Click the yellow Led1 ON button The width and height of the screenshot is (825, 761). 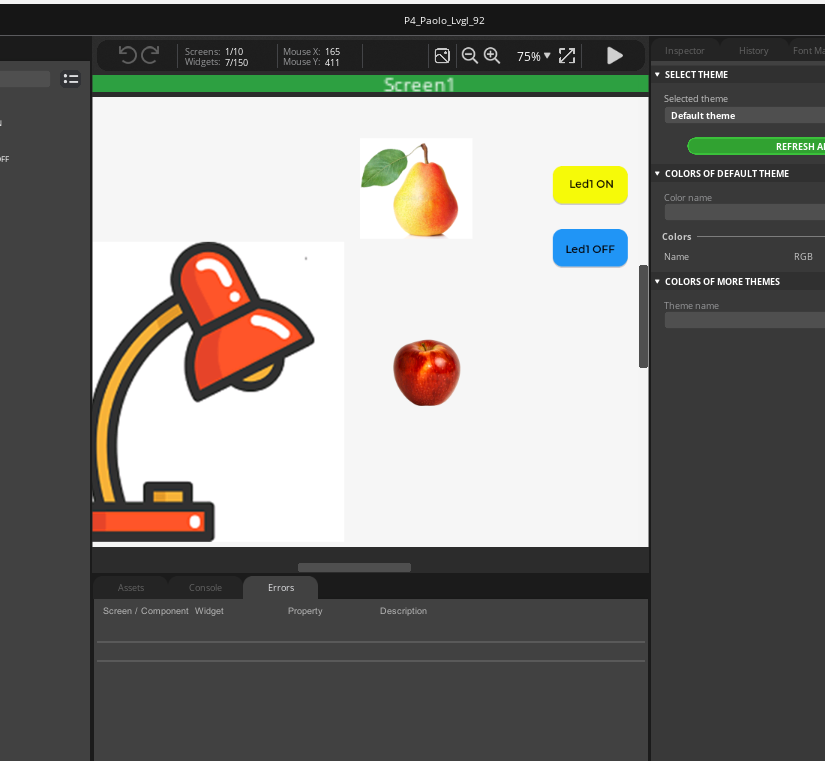click(x=590, y=185)
